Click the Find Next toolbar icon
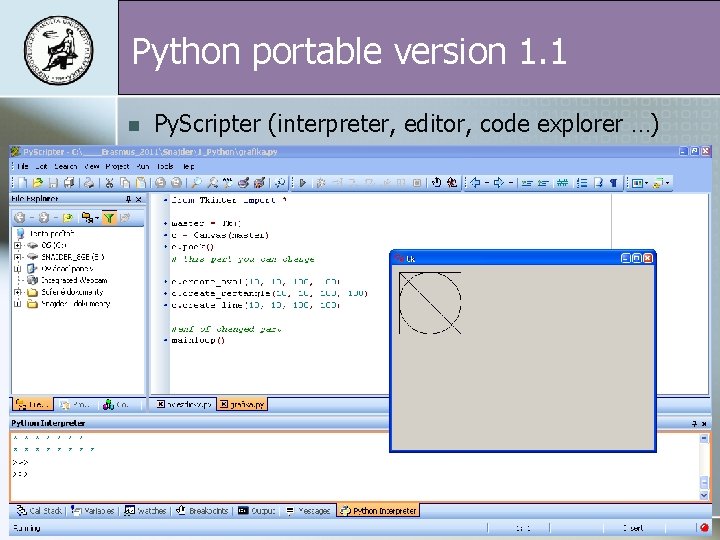 coord(212,183)
